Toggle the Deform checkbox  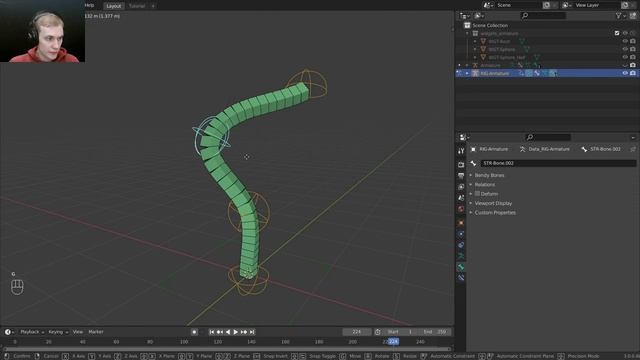[477, 193]
